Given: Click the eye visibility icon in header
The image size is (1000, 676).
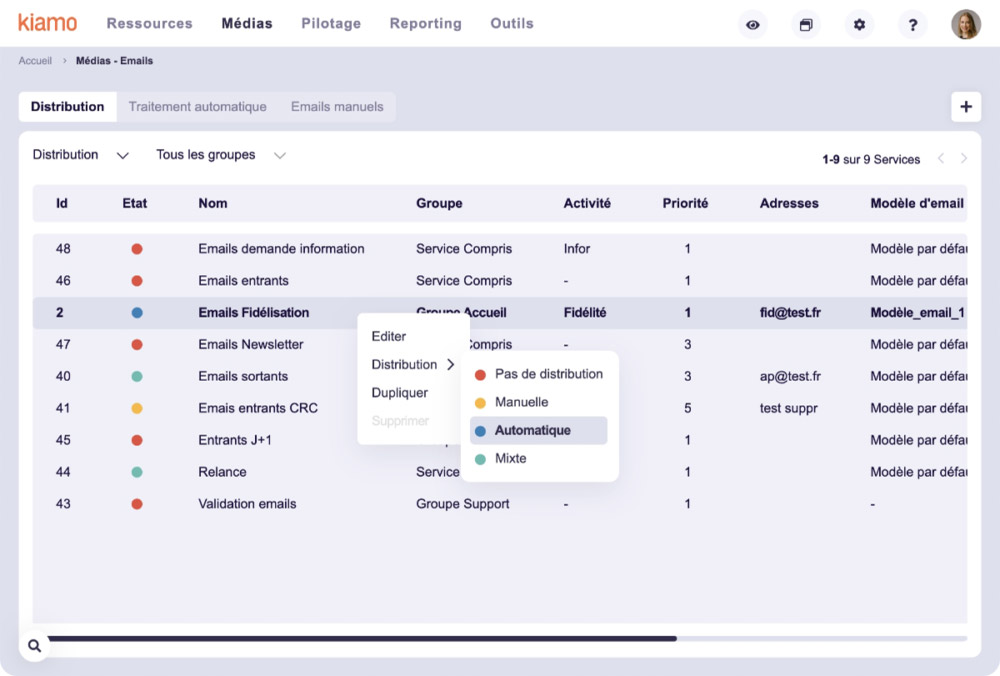Looking at the screenshot, I should pos(753,25).
